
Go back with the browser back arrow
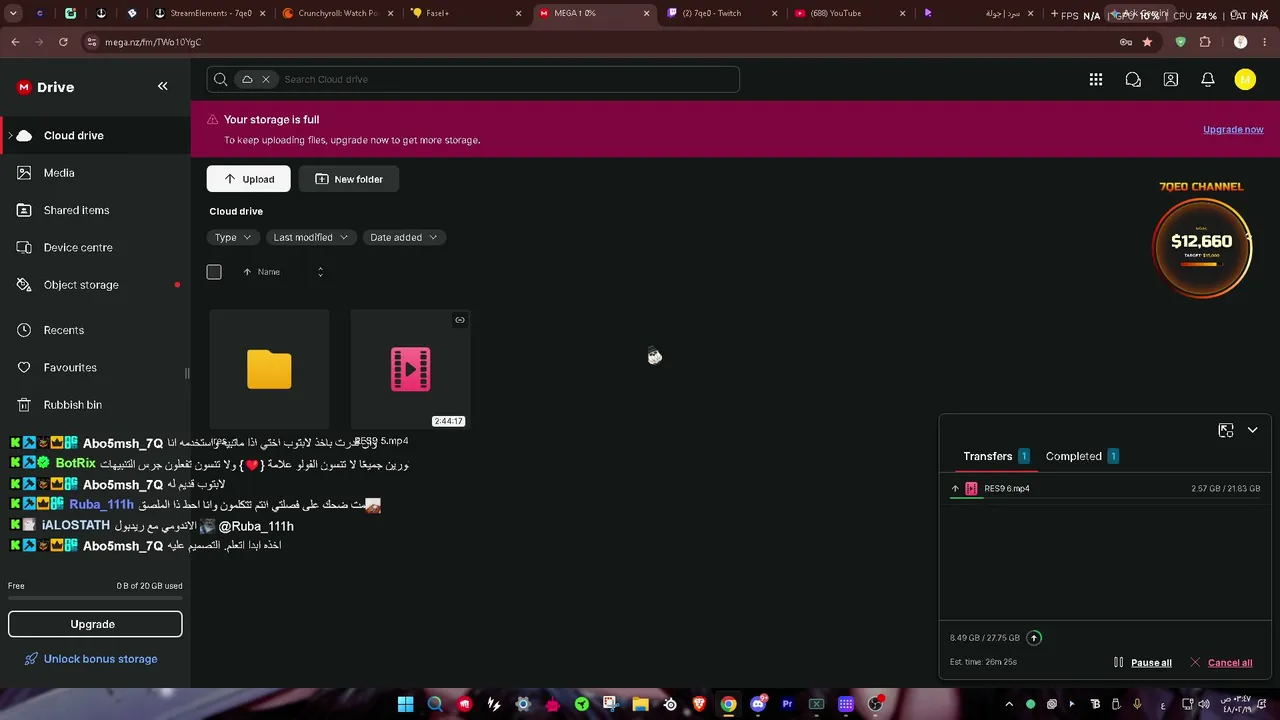pos(15,42)
